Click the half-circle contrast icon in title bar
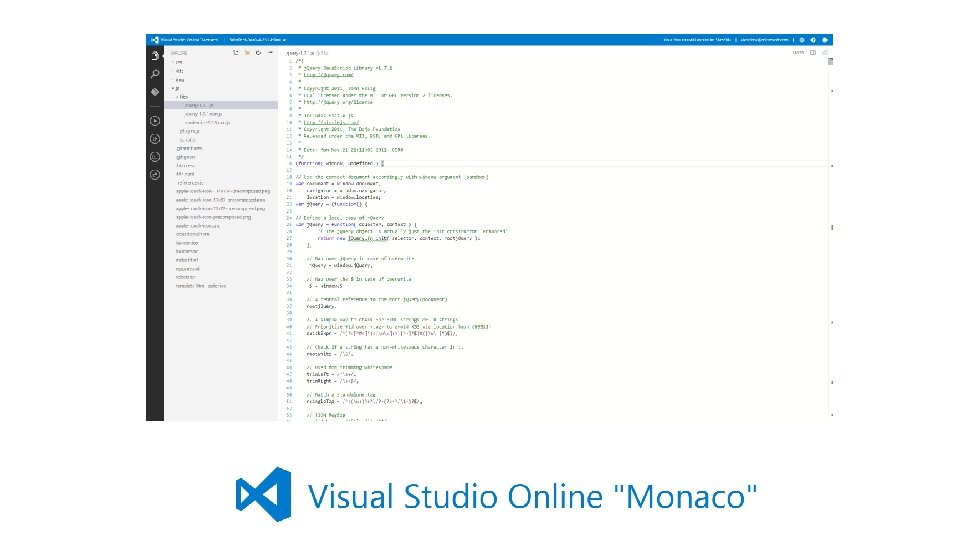979x551 pixels. pyautogui.click(x=813, y=40)
